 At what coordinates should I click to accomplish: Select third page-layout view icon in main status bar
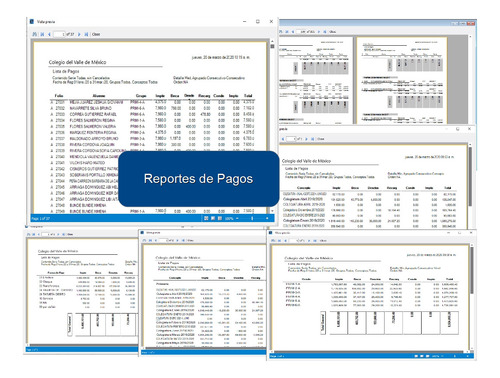[x=219, y=218]
